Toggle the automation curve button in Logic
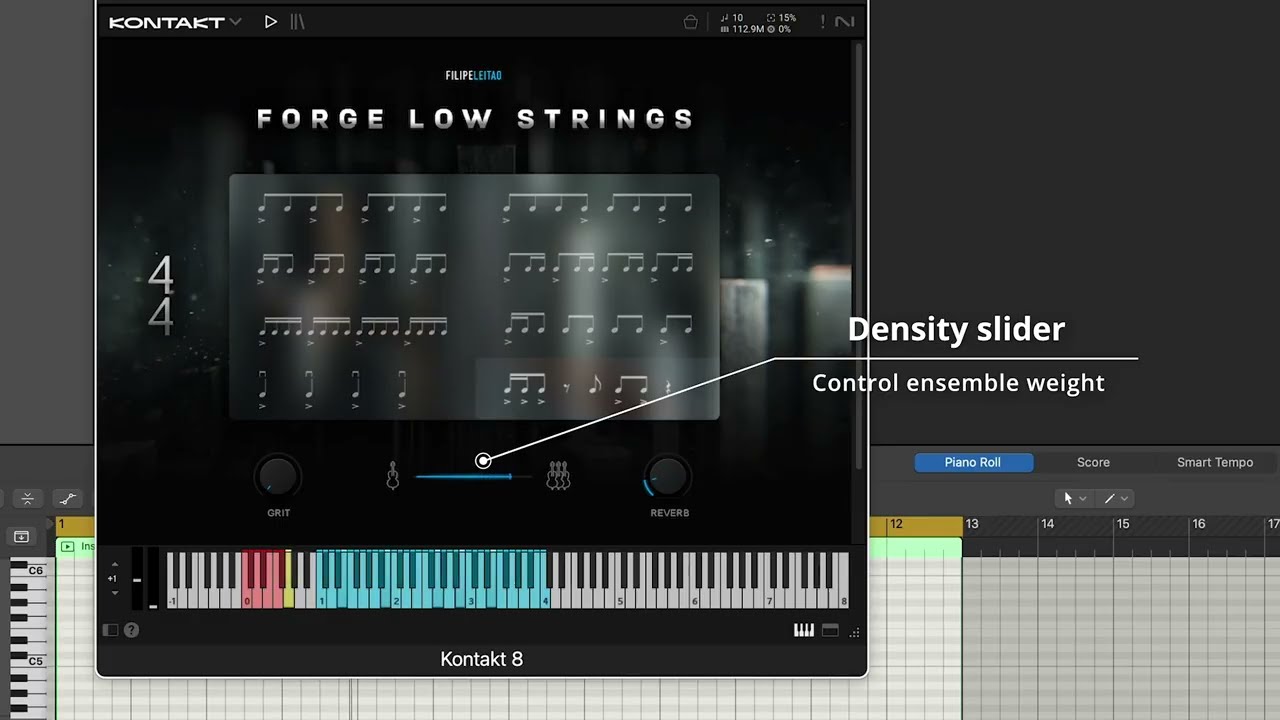Image resolution: width=1280 pixels, height=720 pixels. click(x=67, y=498)
